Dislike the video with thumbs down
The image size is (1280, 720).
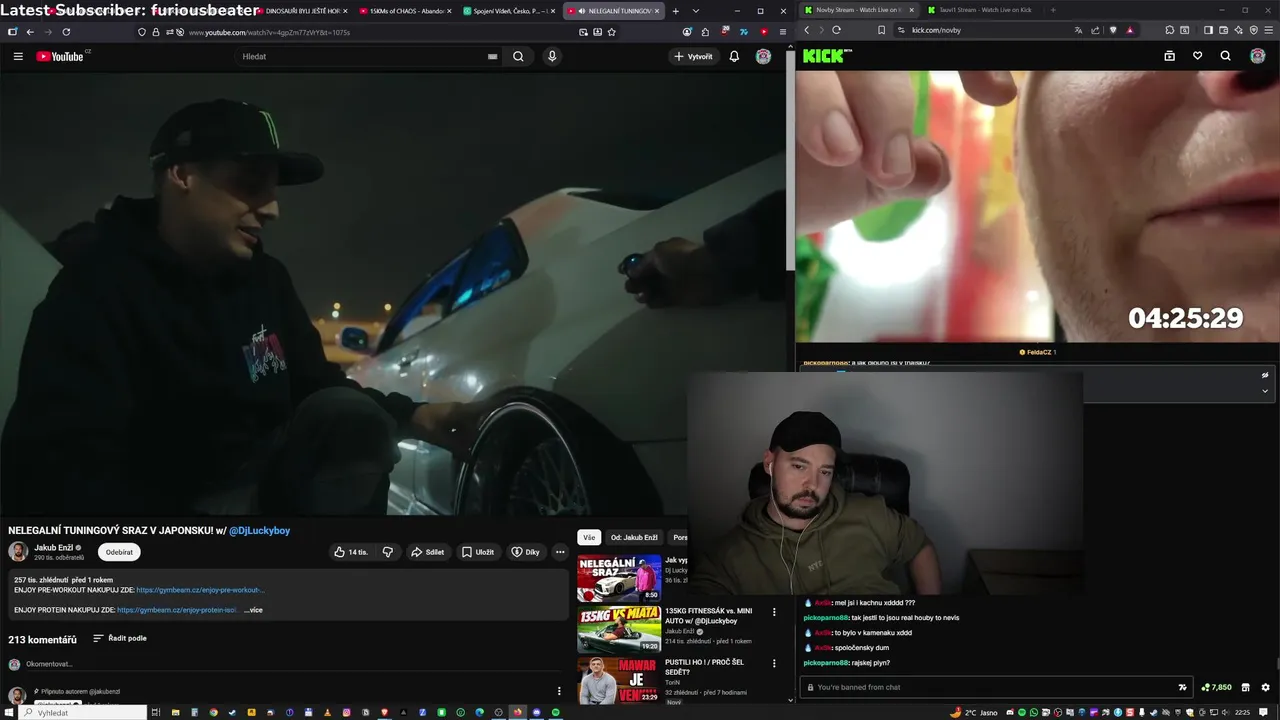[x=388, y=552]
